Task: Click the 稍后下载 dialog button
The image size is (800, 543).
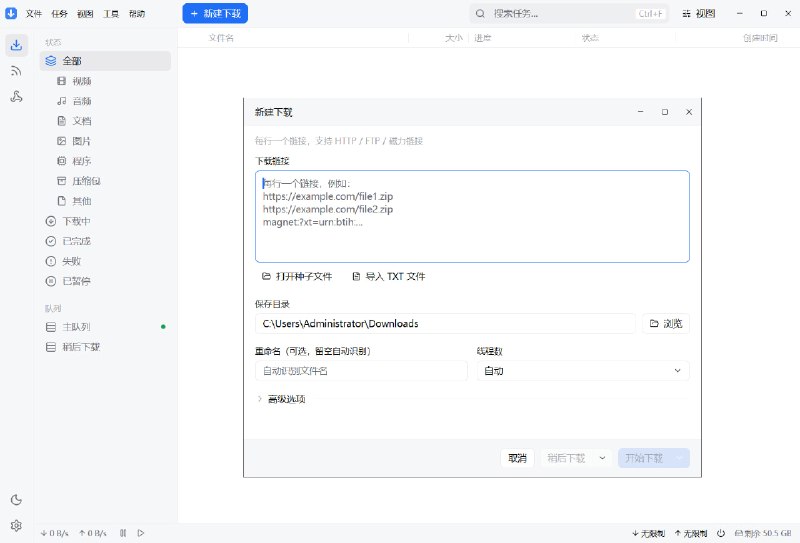Action: pyautogui.click(x=566, y=458)
